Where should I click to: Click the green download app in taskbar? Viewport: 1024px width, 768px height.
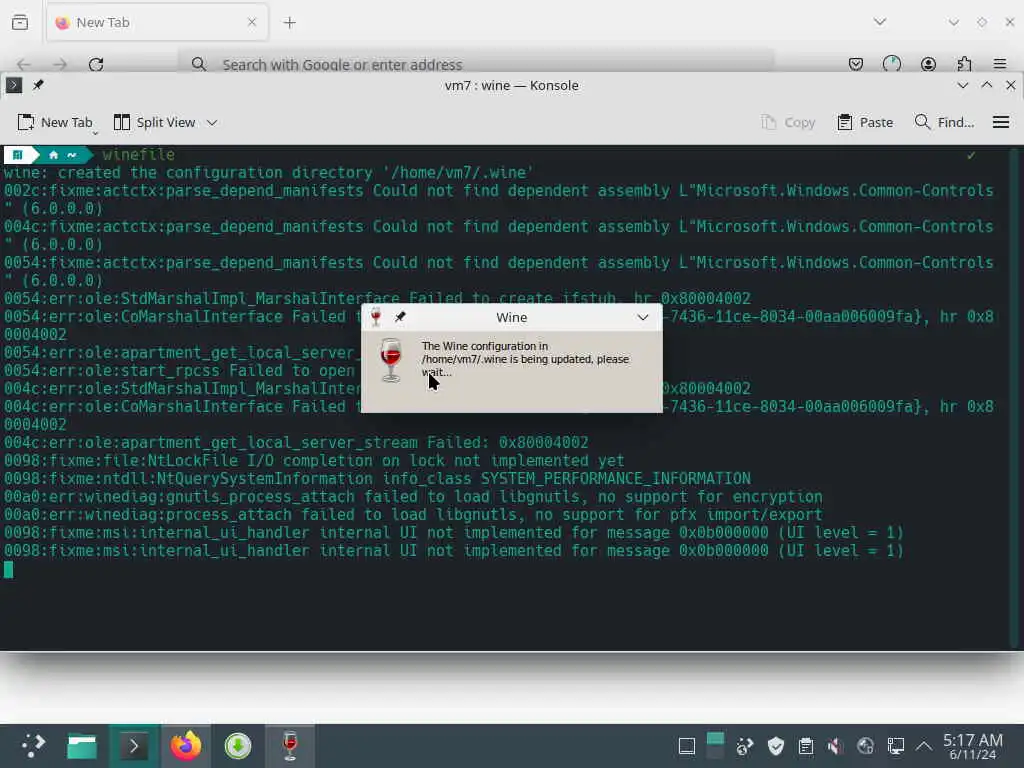(238, 746)
